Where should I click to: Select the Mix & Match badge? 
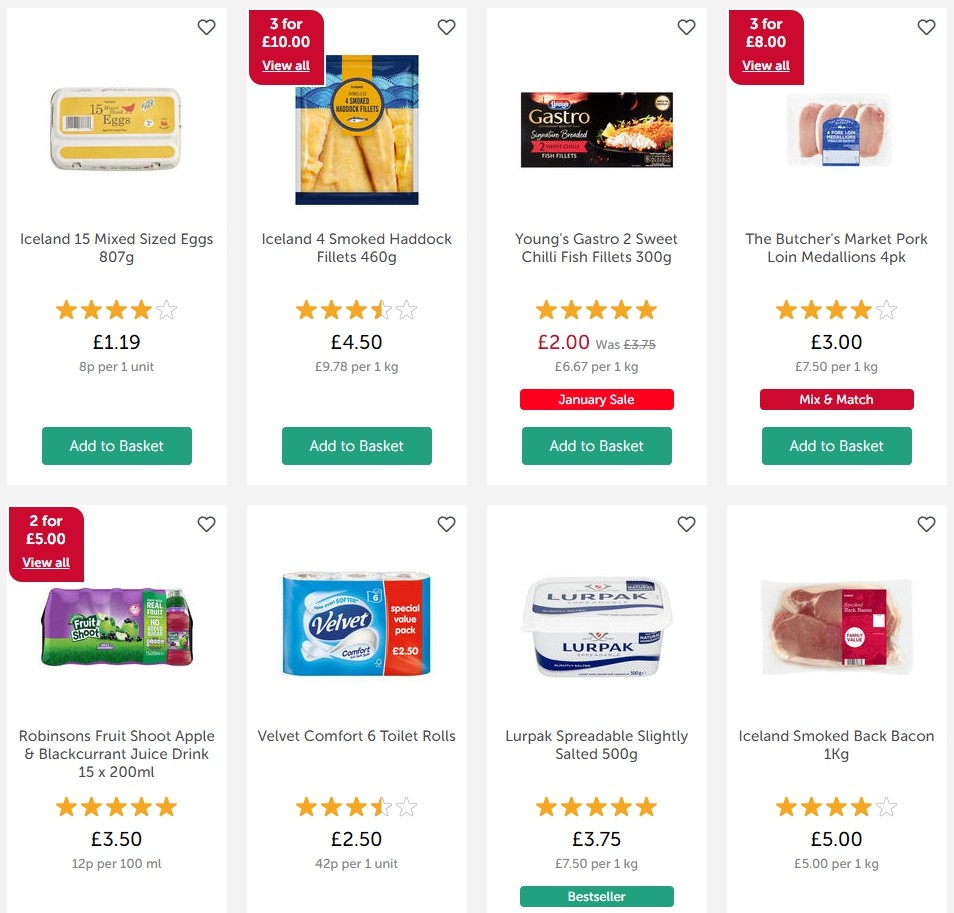[x=836, y=399]
